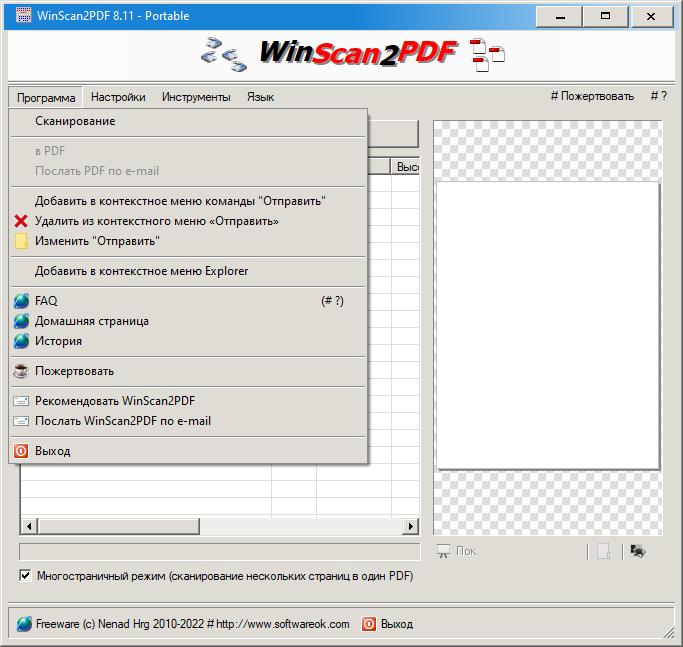Click the PDF pages icon in the banner
Screen dimensions: 683x647
coord(487,55)
